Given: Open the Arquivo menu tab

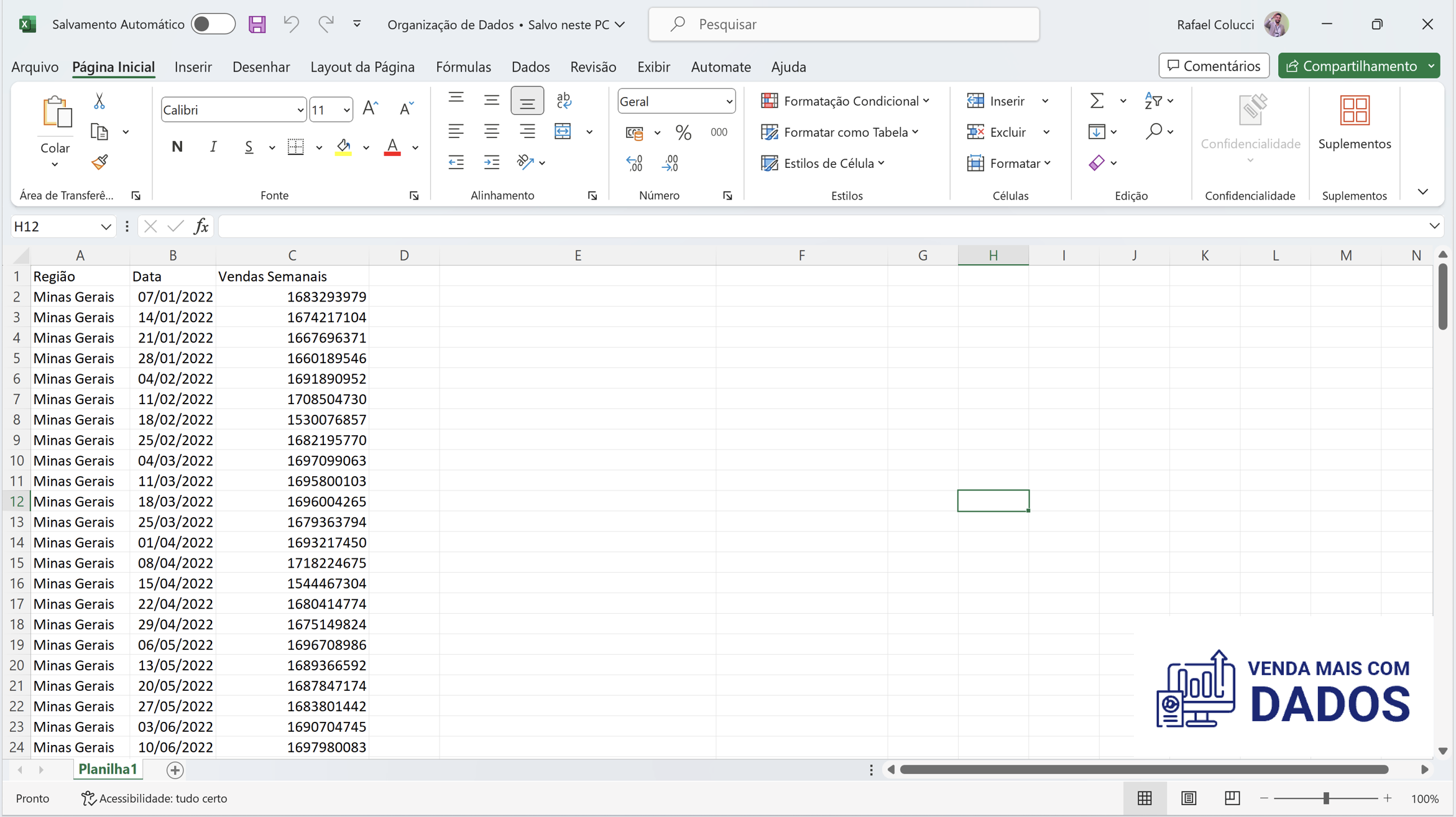Looking at the screenshot, I should click(x=35, y=67).
